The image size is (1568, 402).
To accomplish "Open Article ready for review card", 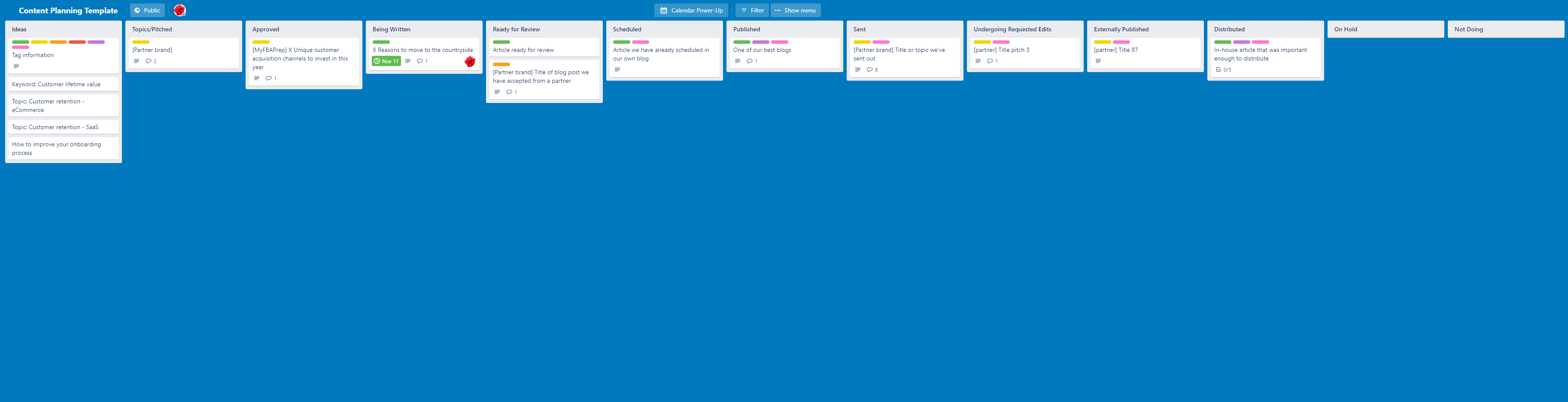I will (544, 48).
